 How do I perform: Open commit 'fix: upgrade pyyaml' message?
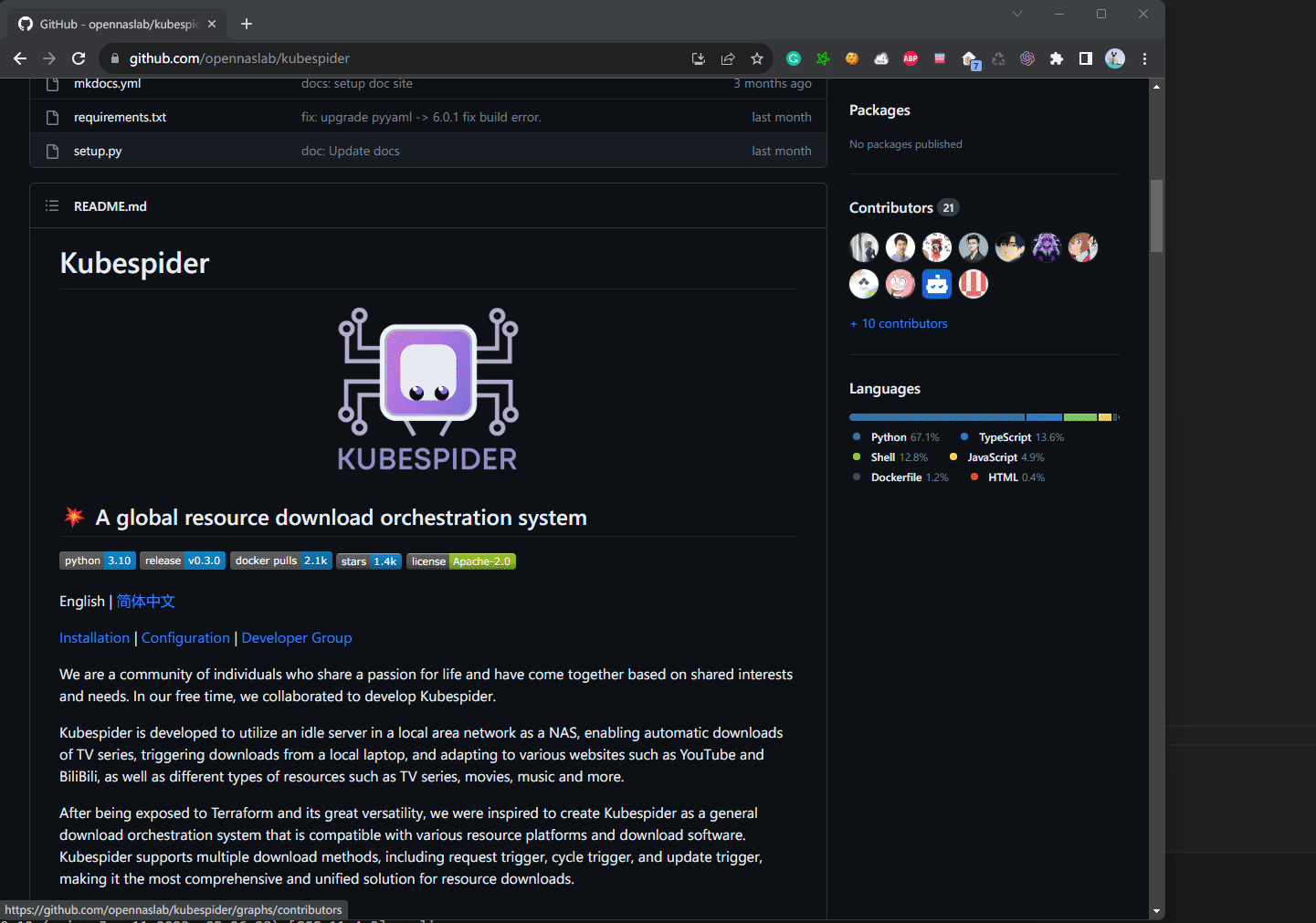[x=421, y=117]
